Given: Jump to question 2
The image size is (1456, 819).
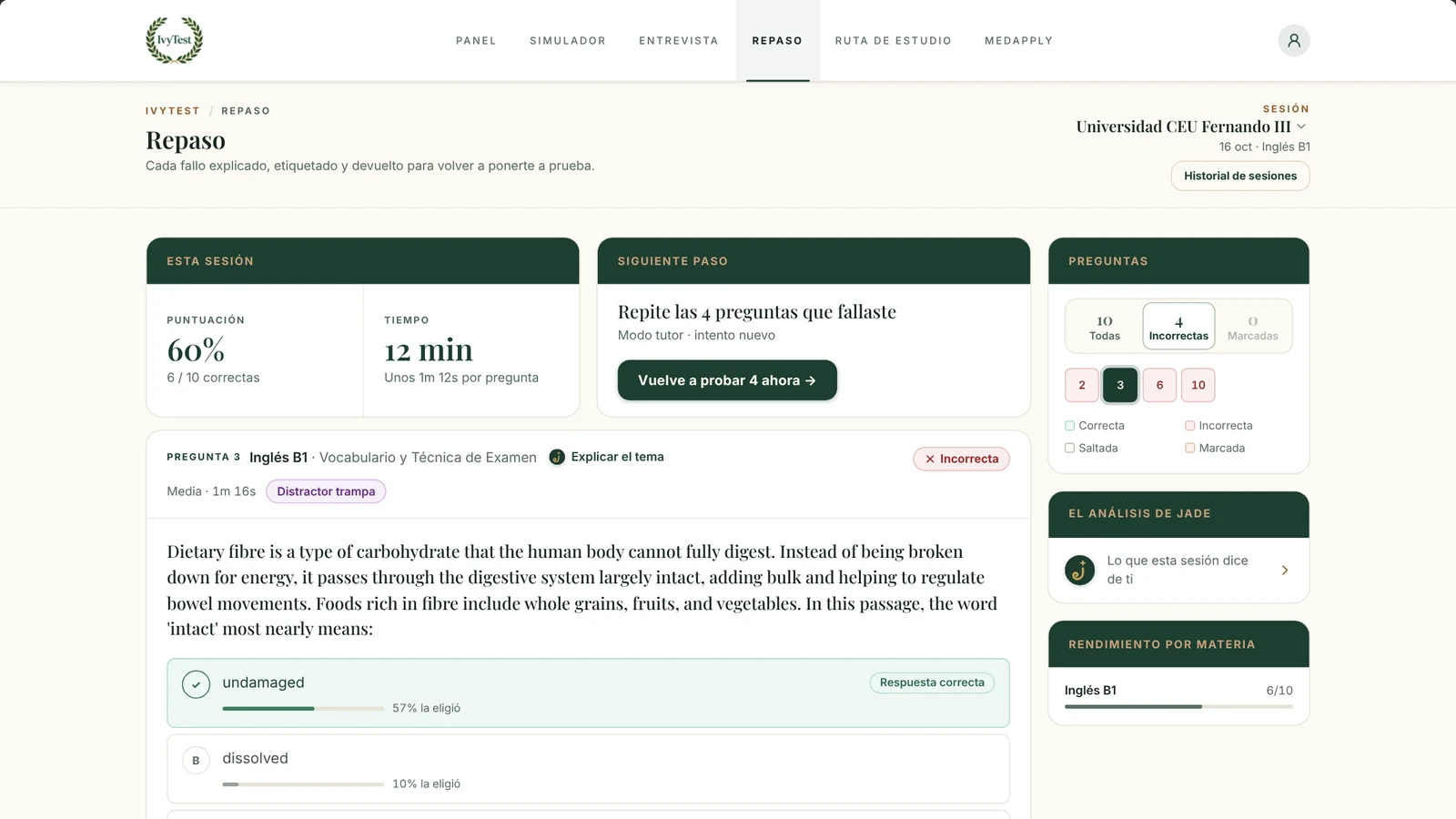Looking at the screenshot, I should (x=1082, y=385).
